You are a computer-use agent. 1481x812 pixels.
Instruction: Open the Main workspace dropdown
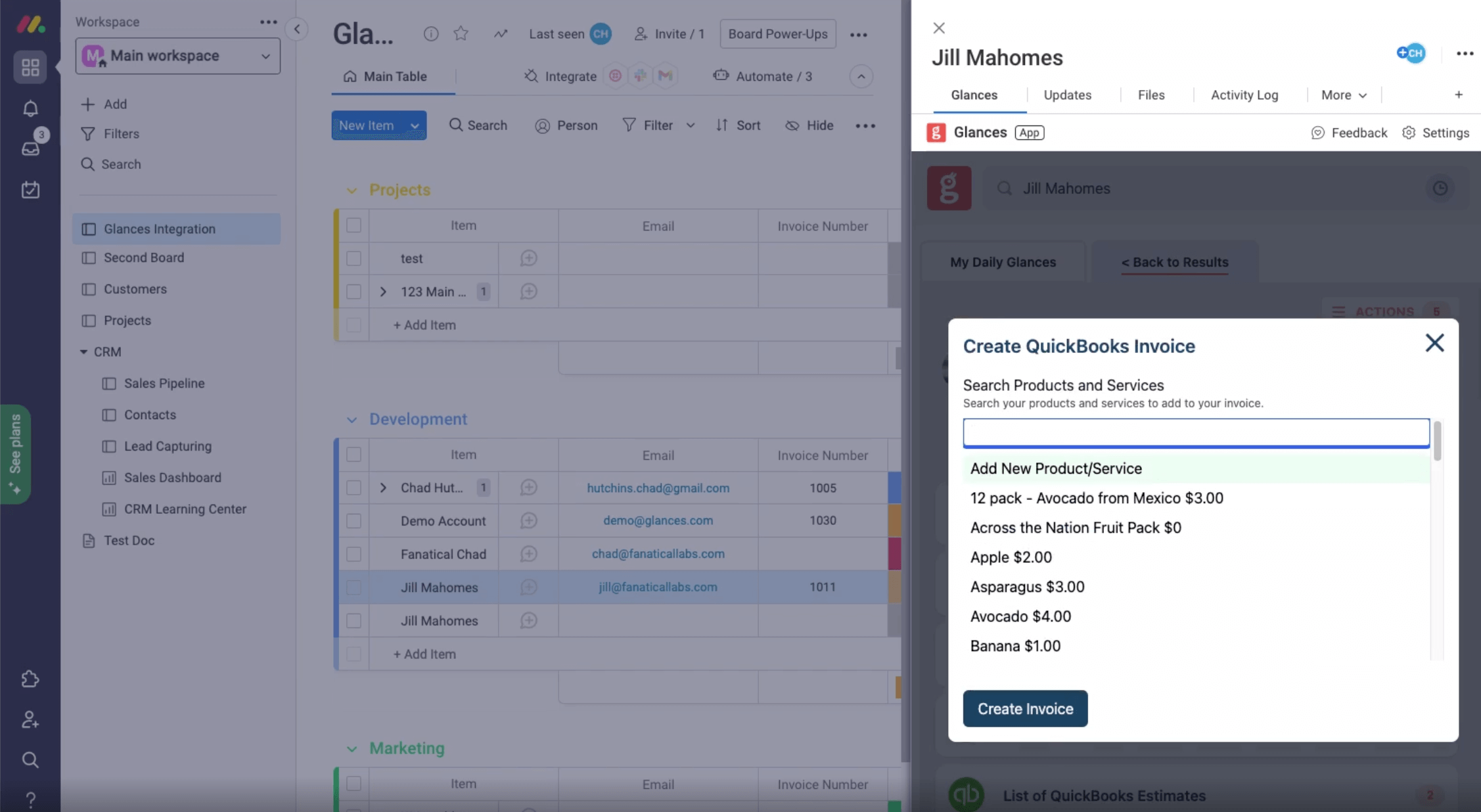pos(177,56)
